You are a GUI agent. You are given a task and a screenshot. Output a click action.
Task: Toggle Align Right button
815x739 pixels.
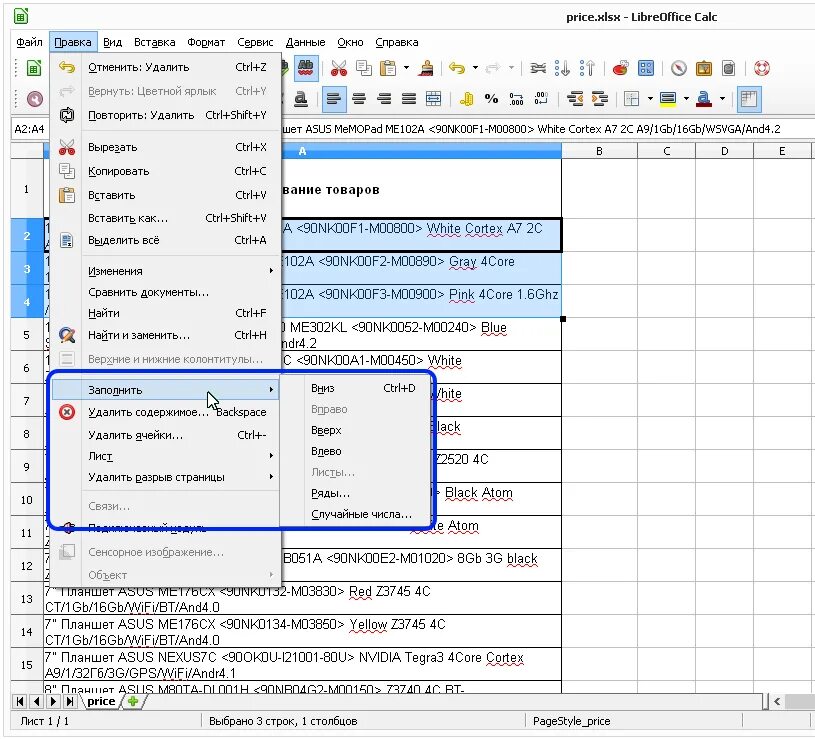(384, 99)
